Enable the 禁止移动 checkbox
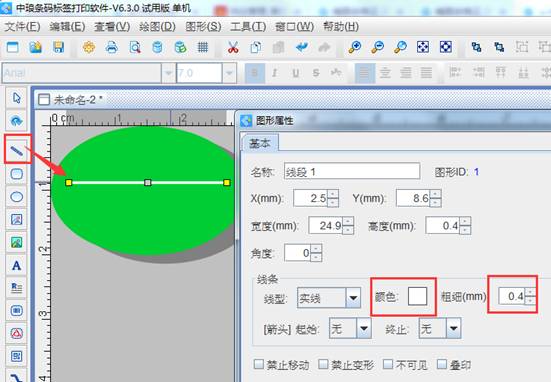 coord(259,364)
